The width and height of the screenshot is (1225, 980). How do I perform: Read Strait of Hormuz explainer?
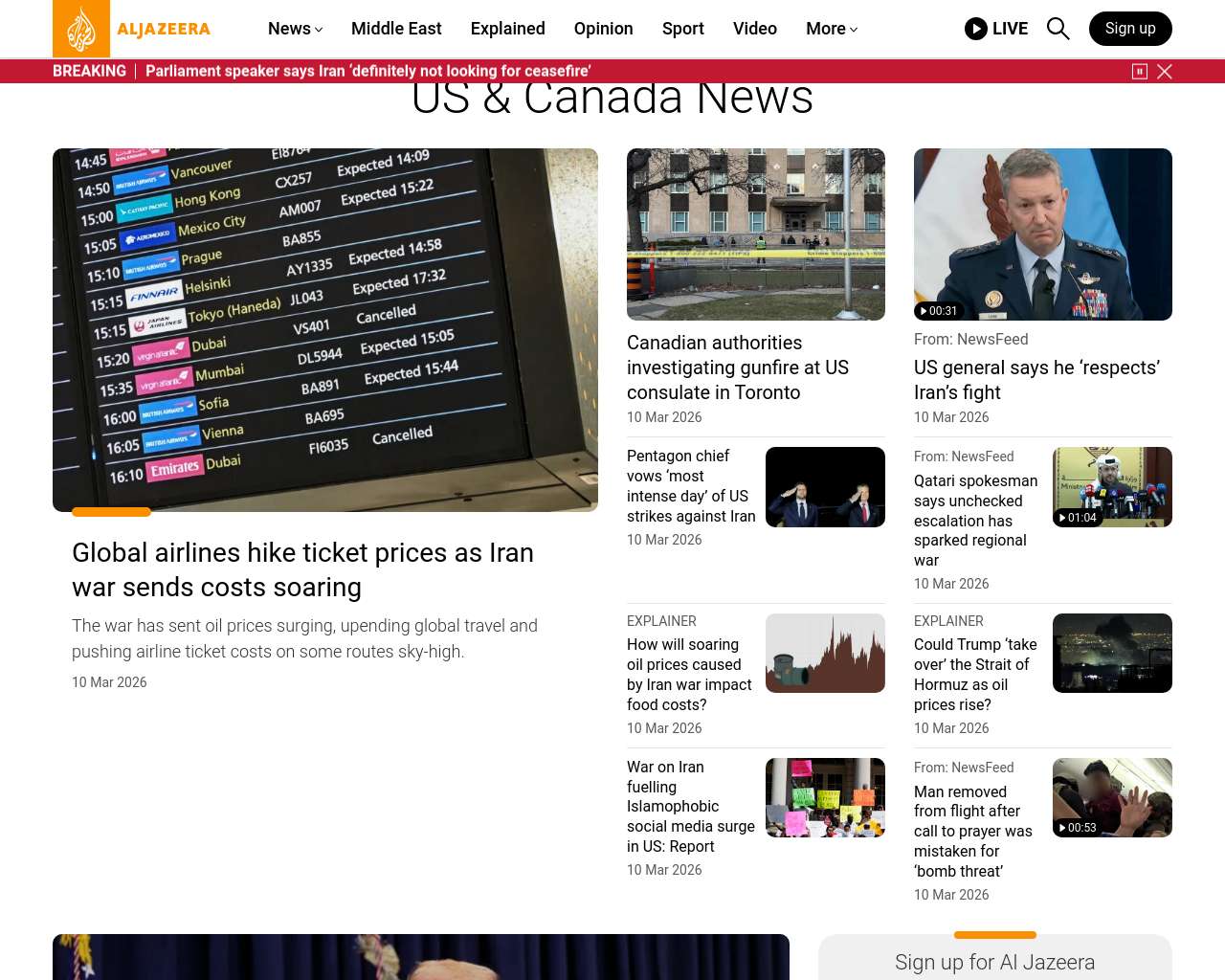(975, 675)
